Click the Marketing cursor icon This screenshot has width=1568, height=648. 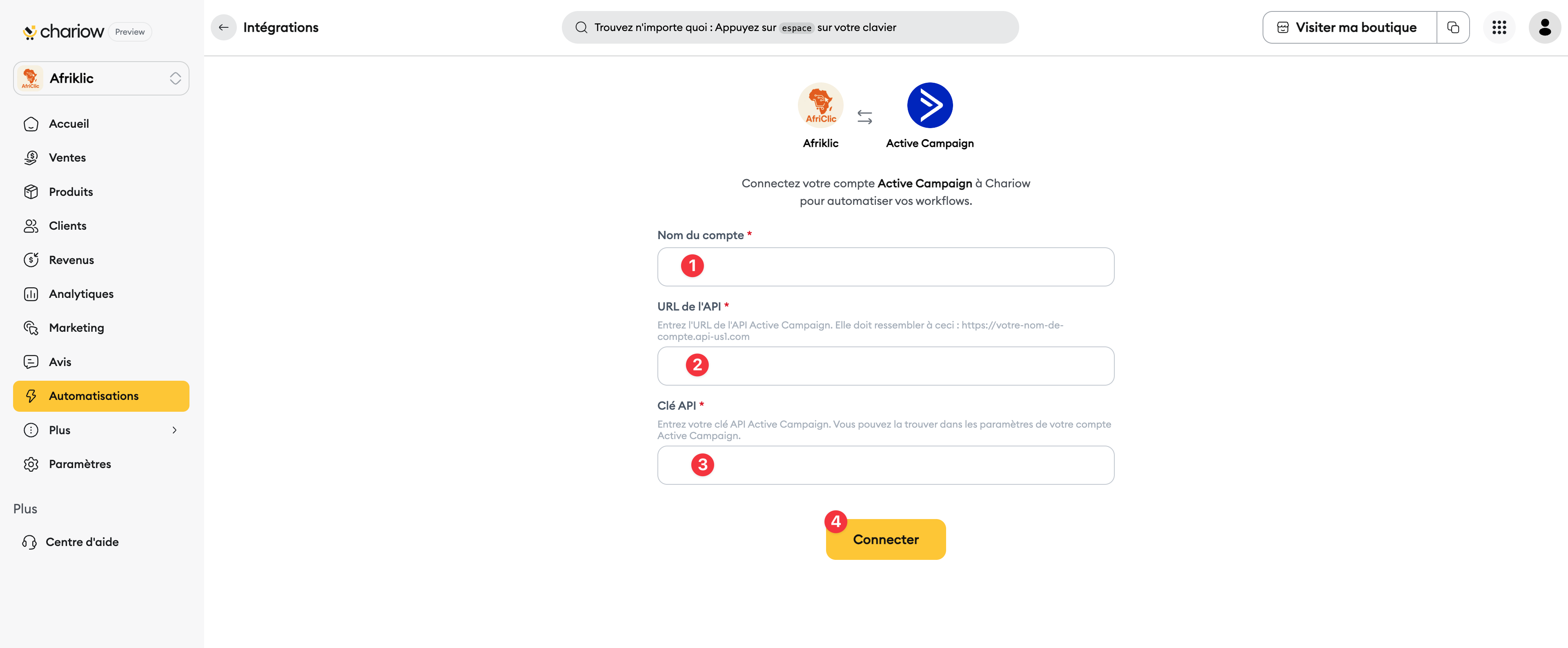click(x=31, y=328)
